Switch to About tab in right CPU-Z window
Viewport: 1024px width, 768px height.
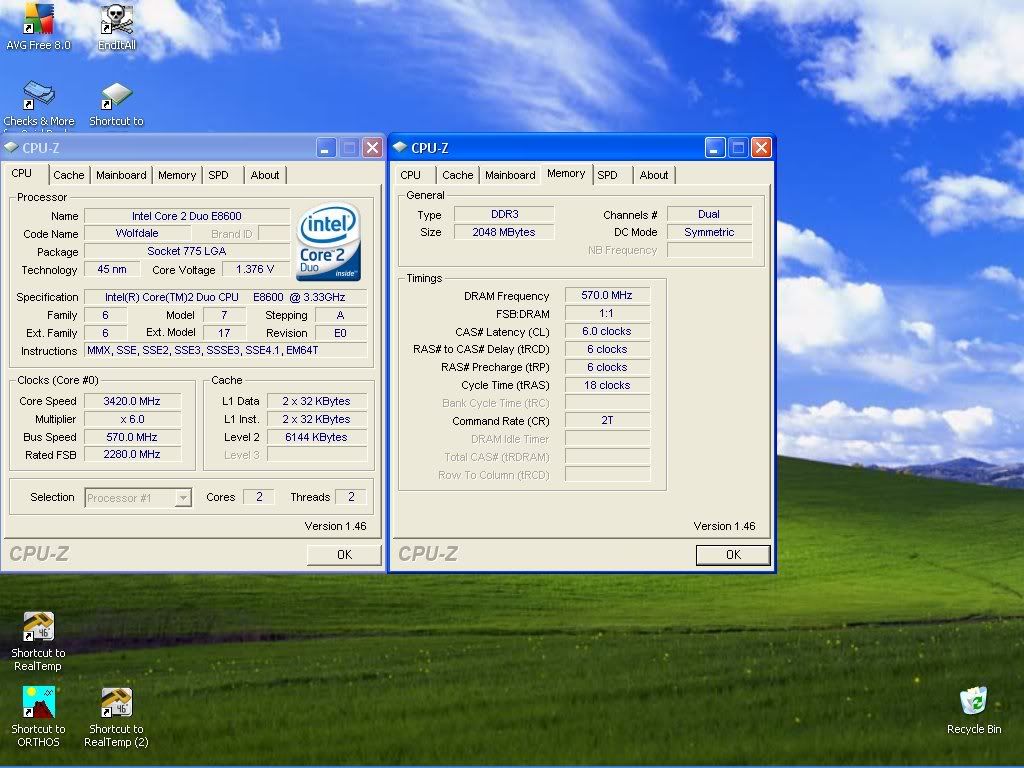click(654, 175)
